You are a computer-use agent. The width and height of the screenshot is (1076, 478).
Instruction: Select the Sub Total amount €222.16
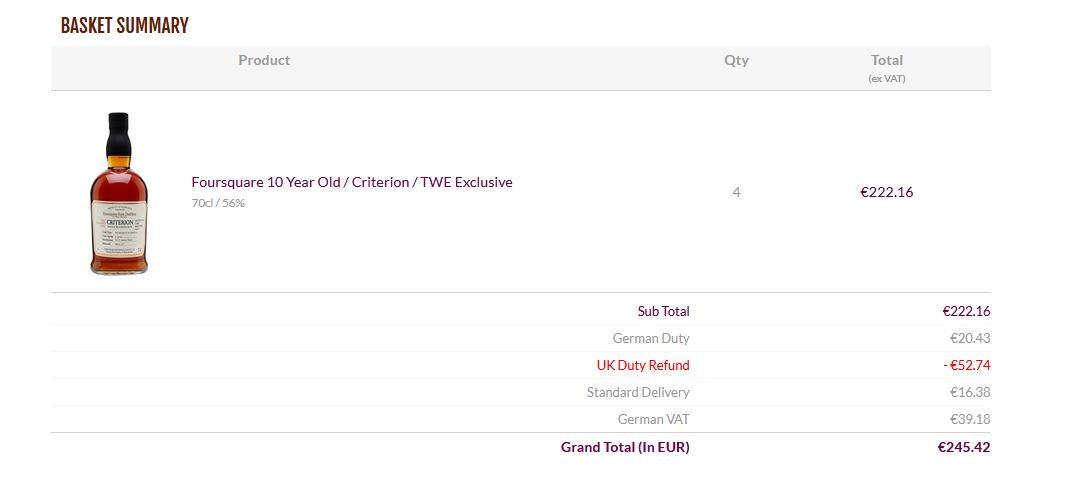click(x=966, y=311)
